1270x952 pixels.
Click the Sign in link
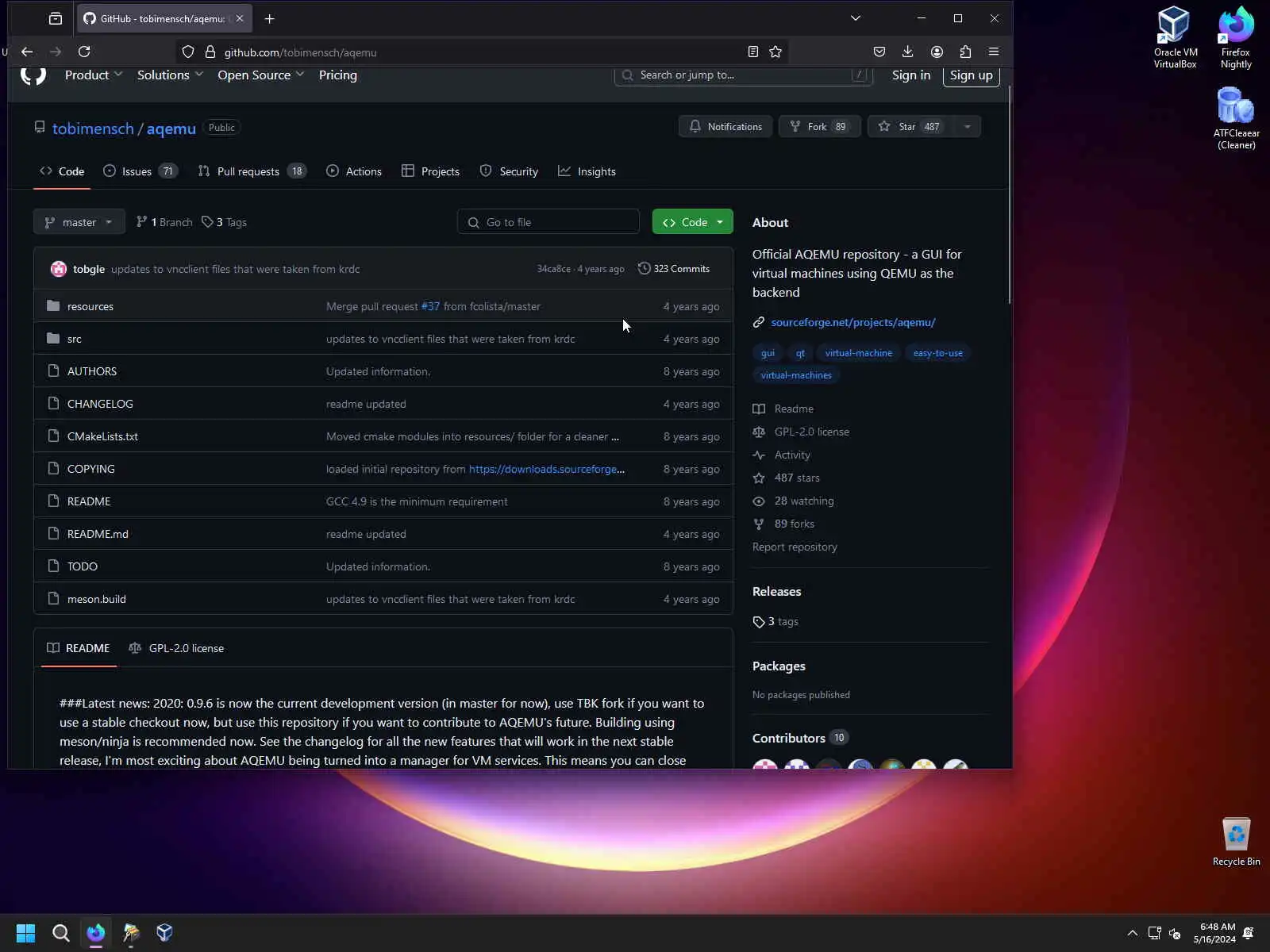pos(911,75)
